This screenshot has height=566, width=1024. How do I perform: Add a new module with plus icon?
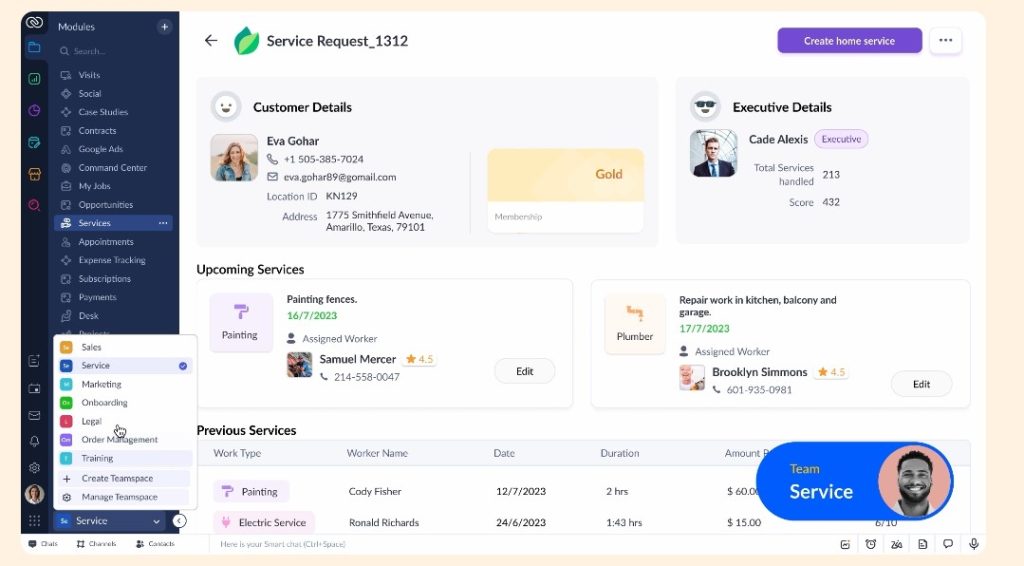coord(164,27)
